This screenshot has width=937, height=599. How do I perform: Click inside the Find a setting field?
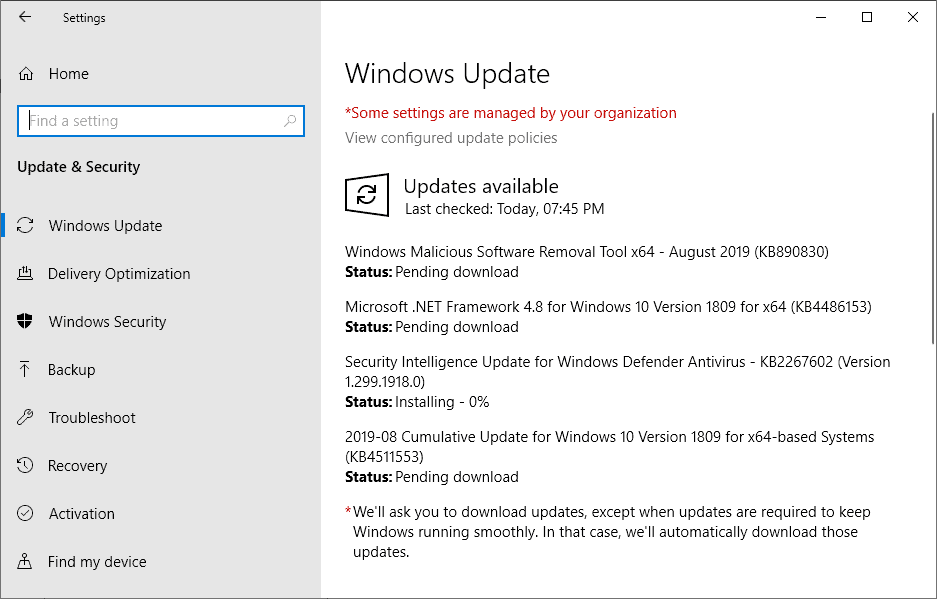point(150,120)
